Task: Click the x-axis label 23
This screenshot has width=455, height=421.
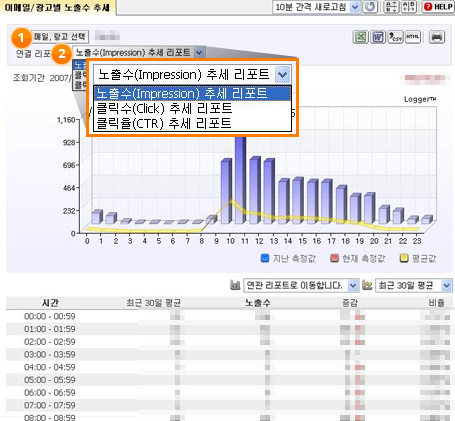Action: click(x=417, y=241)
